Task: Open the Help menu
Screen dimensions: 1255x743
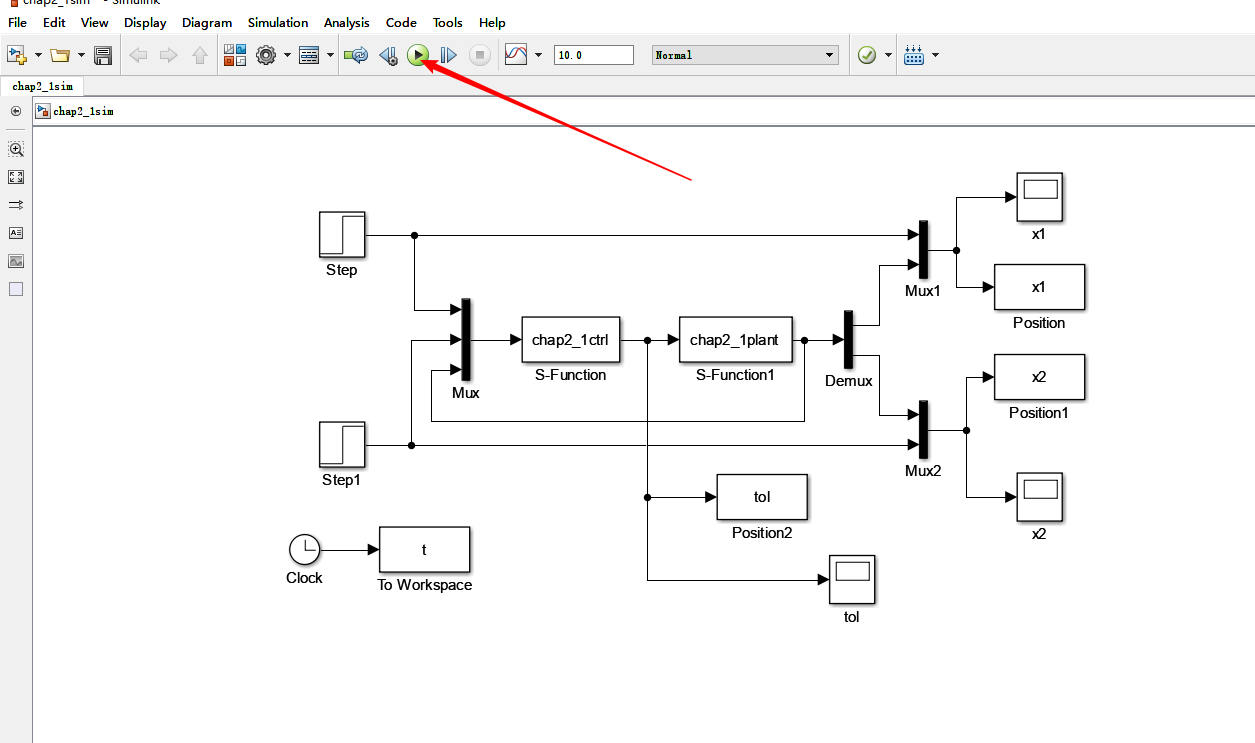Action: (492, 22)
